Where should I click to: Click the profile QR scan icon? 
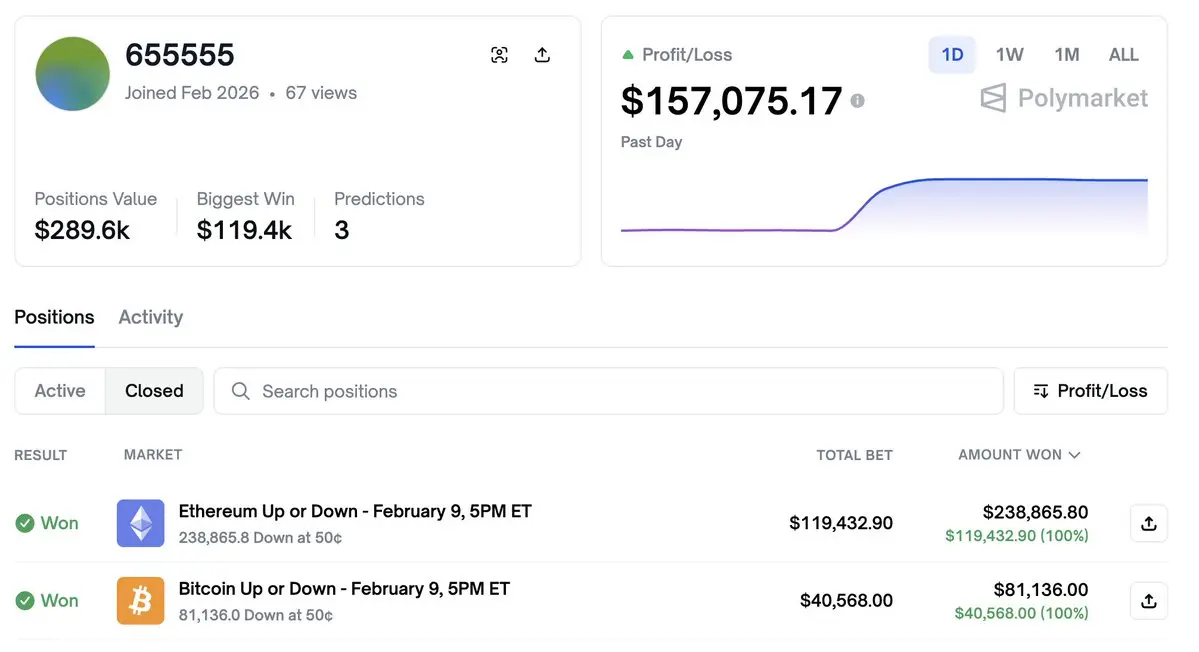click(500, 55)
